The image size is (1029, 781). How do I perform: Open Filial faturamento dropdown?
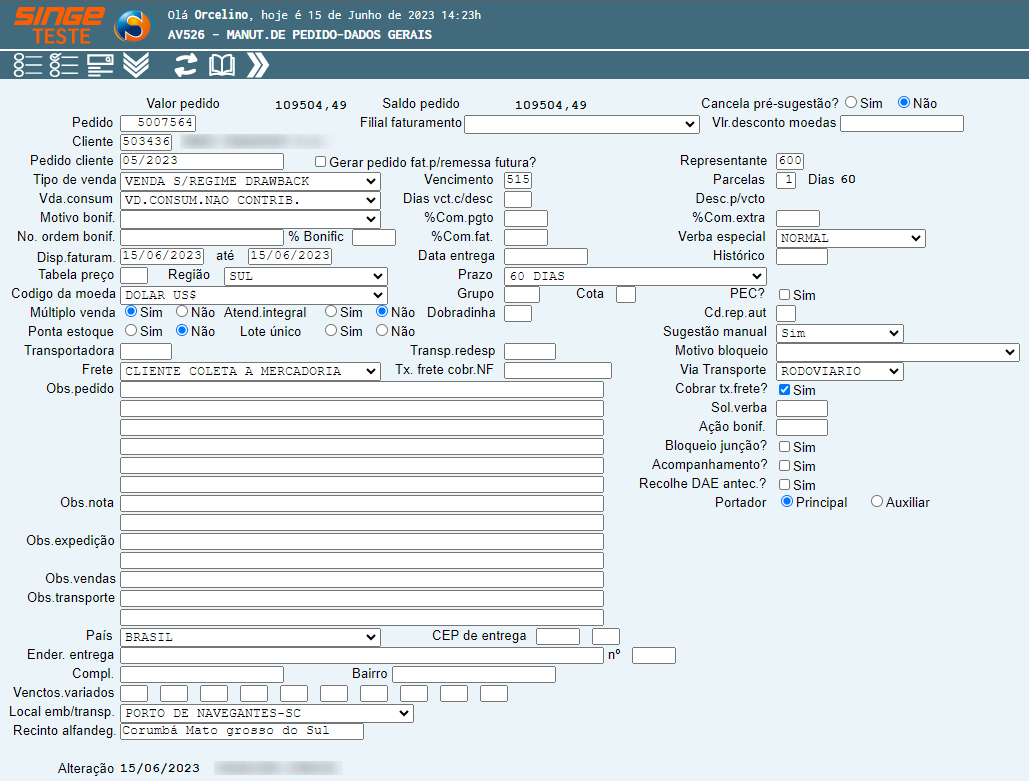pyautogui.click(x=581, y=124)
